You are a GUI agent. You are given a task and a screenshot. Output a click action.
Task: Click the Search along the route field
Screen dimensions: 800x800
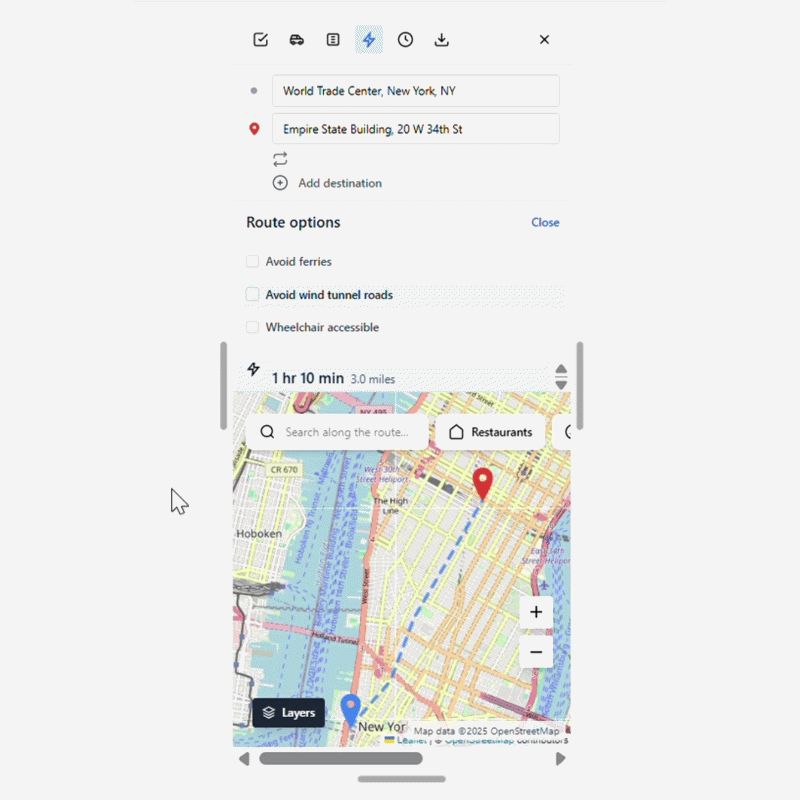(x=346, y=432)
